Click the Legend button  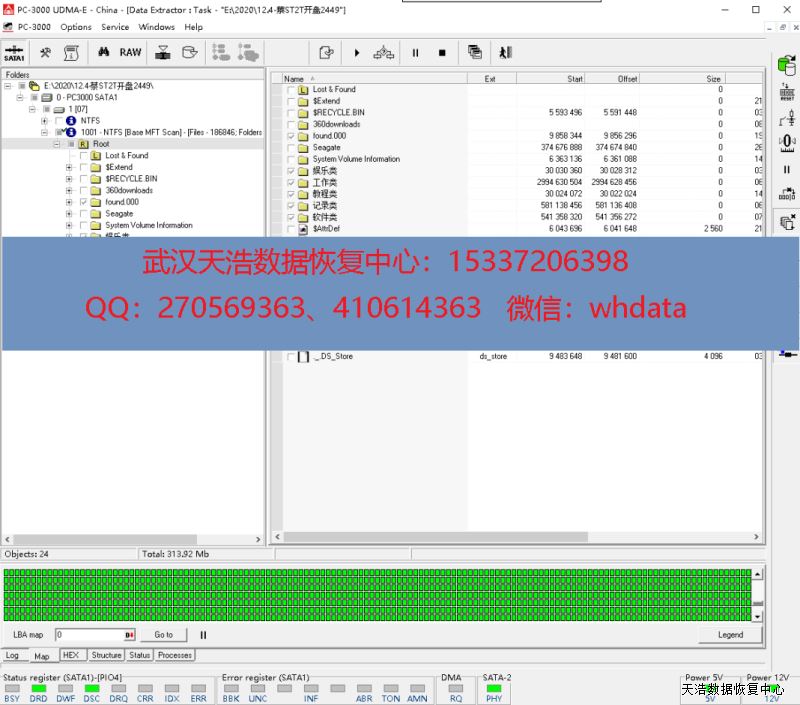[x=730, y=635]
